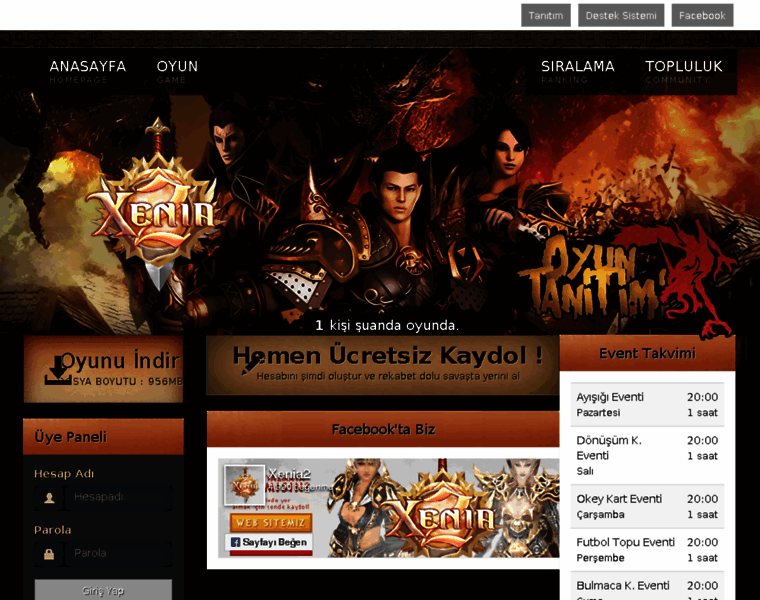Click Perşembe day text under Futbol Topu Eventi
Image resolution: width=760 pixels, height=600 pixels.
coord(600,558)
